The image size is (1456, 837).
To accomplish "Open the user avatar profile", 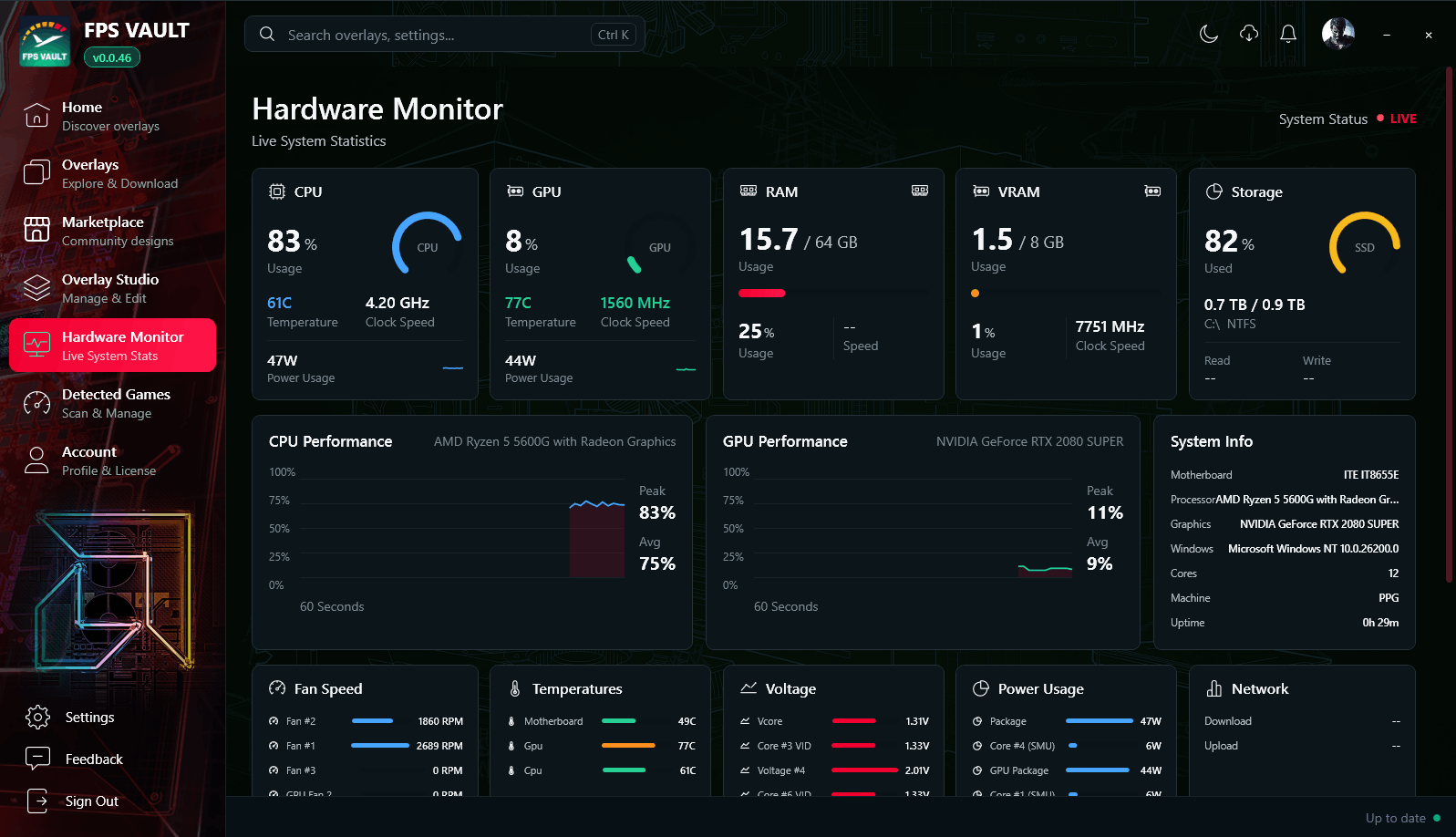I will (x=1338, y=34).
